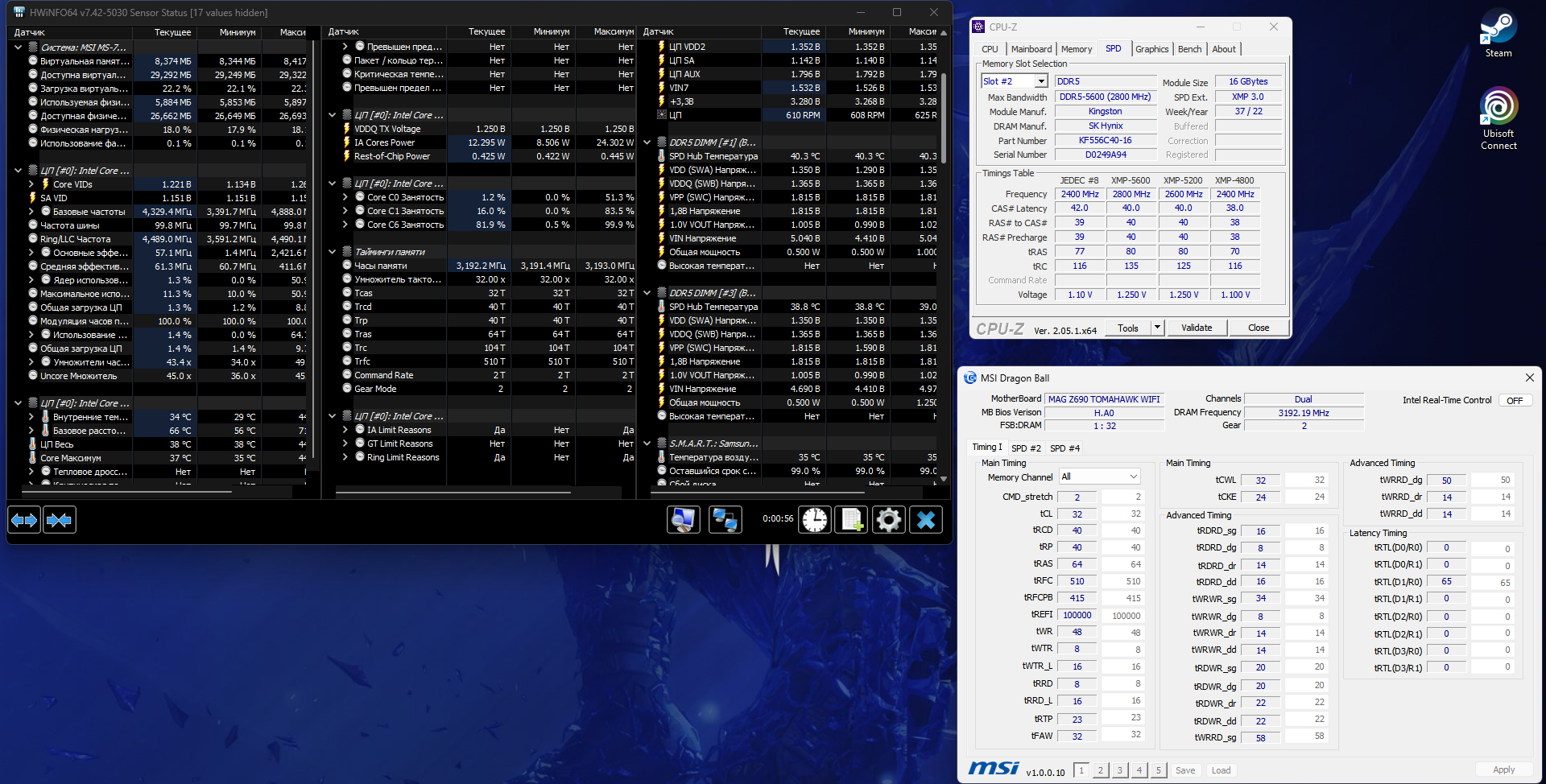The height and width of the screenshot is (784, 1546).
Task: Switch to CPU-Z Bench tab
Action: pyautogui.click(x=1189, y=49)
